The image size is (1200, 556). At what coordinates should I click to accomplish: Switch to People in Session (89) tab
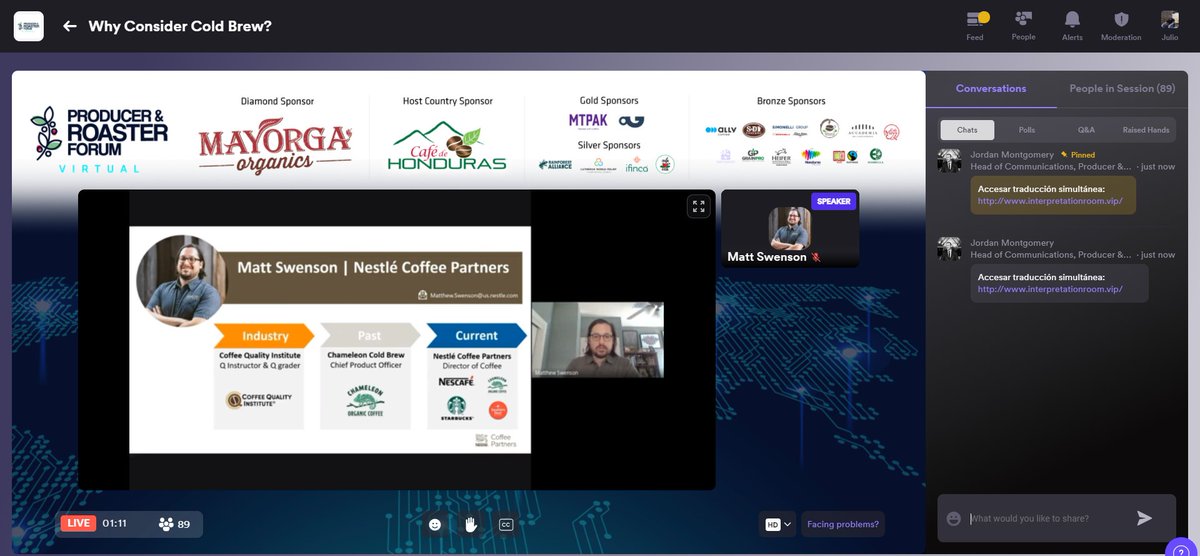1122,88
